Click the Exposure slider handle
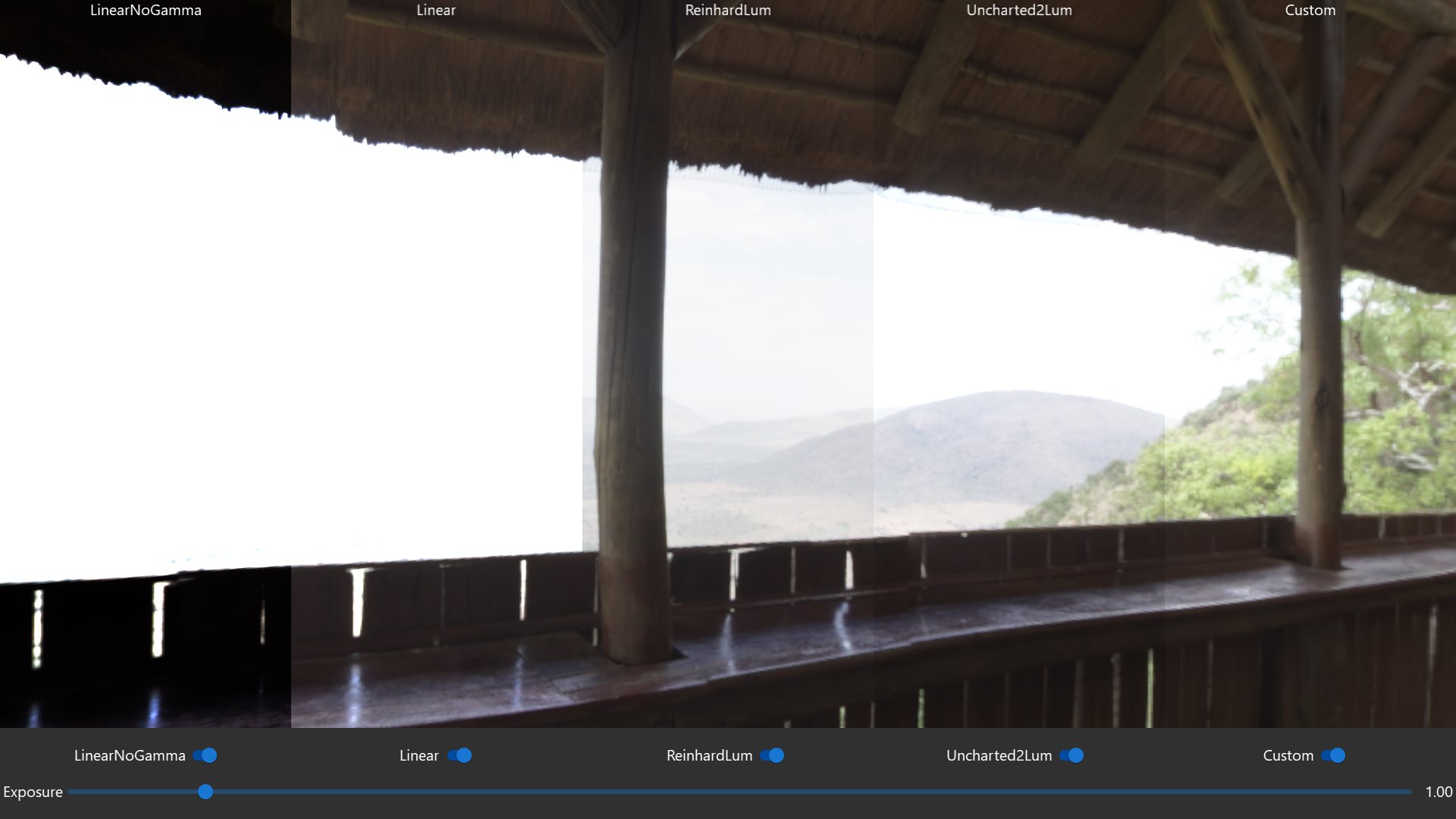 tap(206, 792)
